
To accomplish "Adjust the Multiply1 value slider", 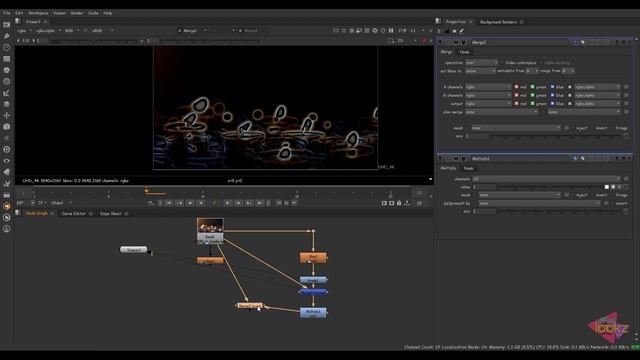I will (x=549, y=187).
